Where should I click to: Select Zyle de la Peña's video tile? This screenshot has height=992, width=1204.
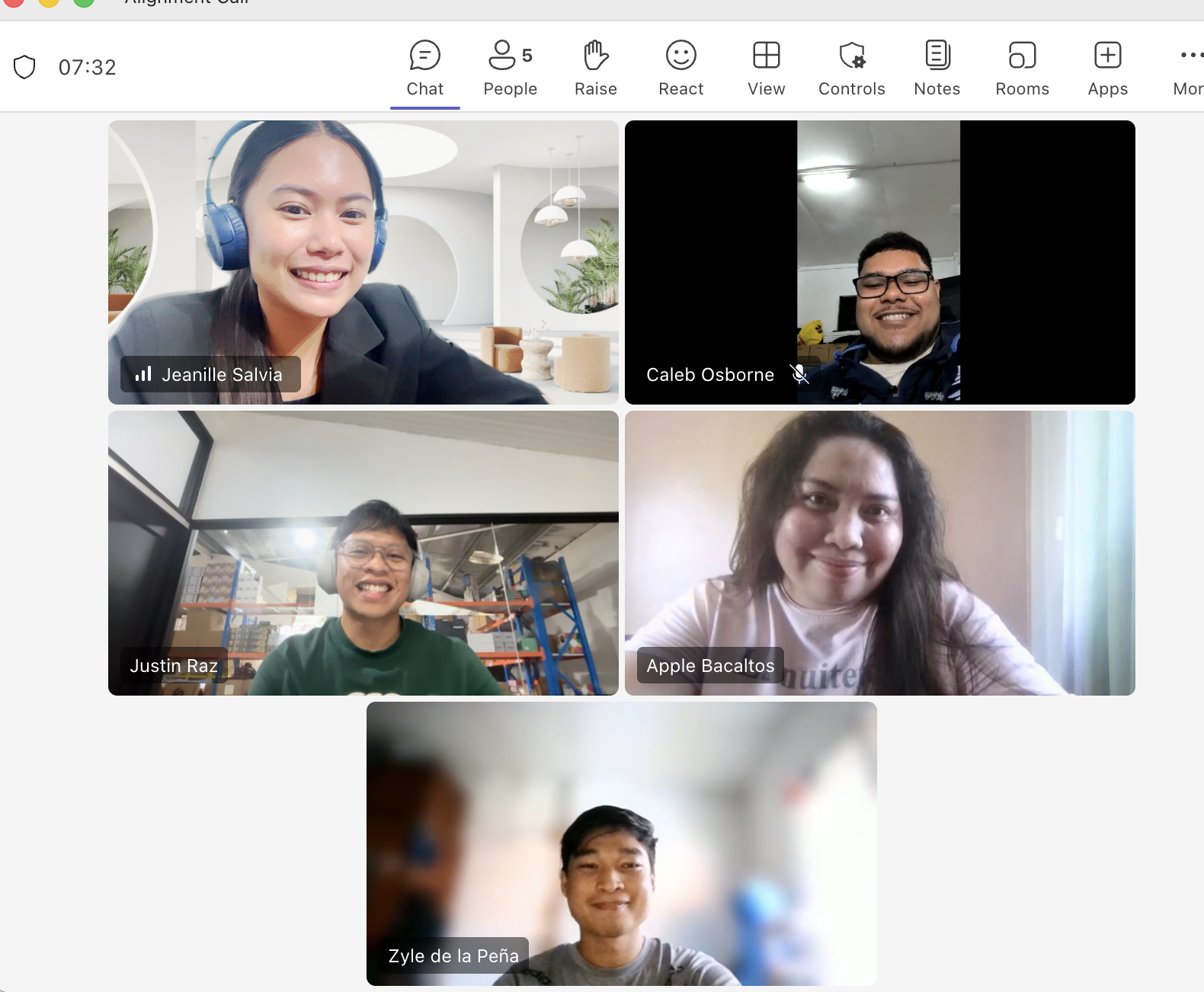click(622, 843)
